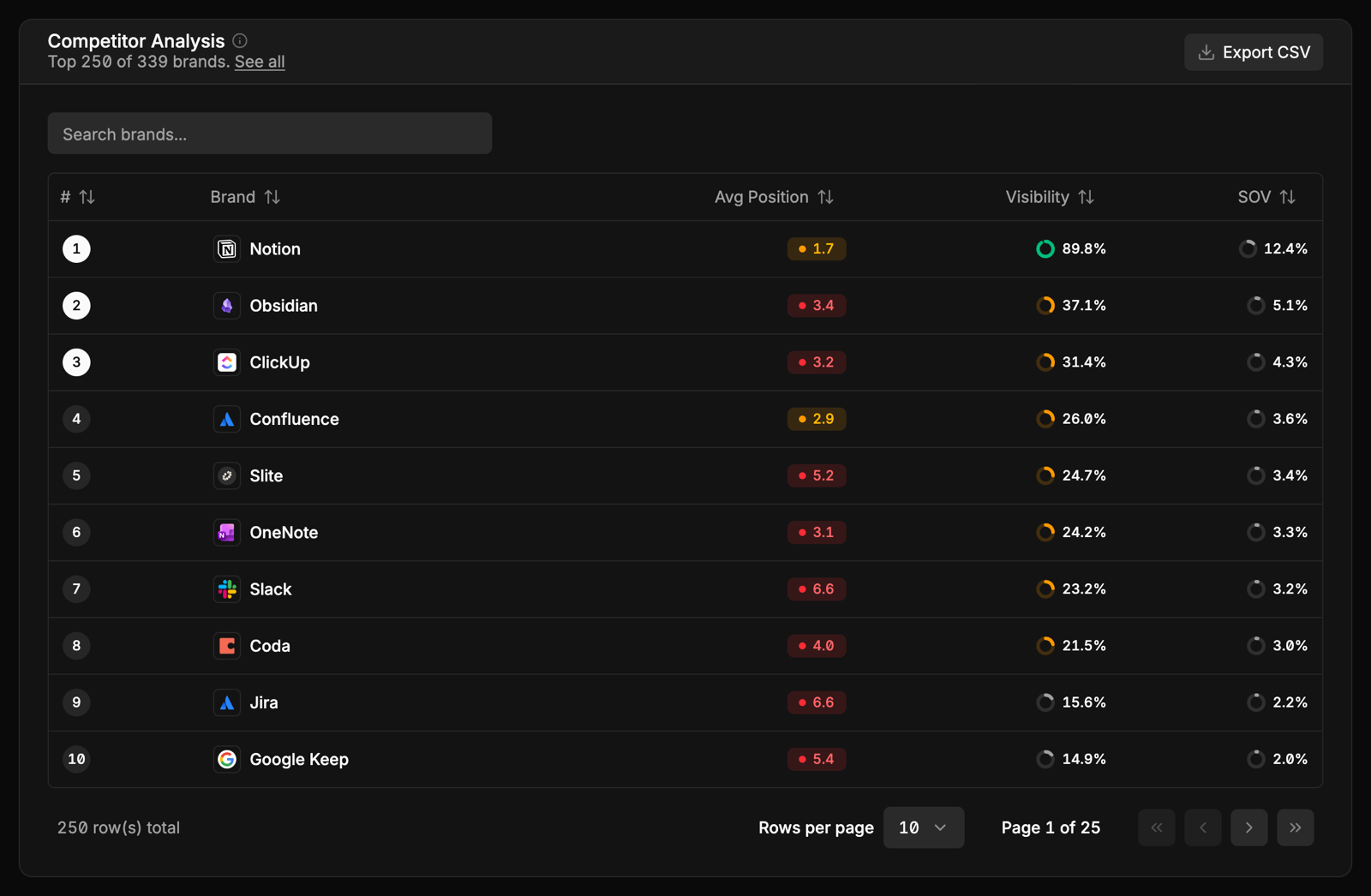
Task: Click Notion's 1.7 average position badge
Action: pos(817,249)
